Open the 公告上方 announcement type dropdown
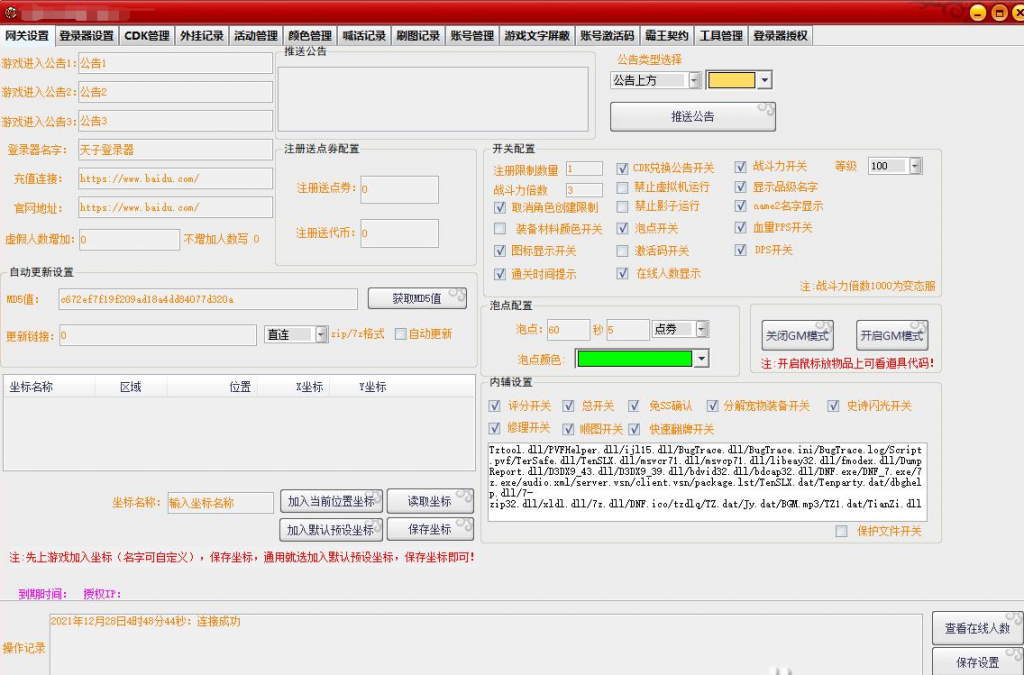 click(693, 80)
